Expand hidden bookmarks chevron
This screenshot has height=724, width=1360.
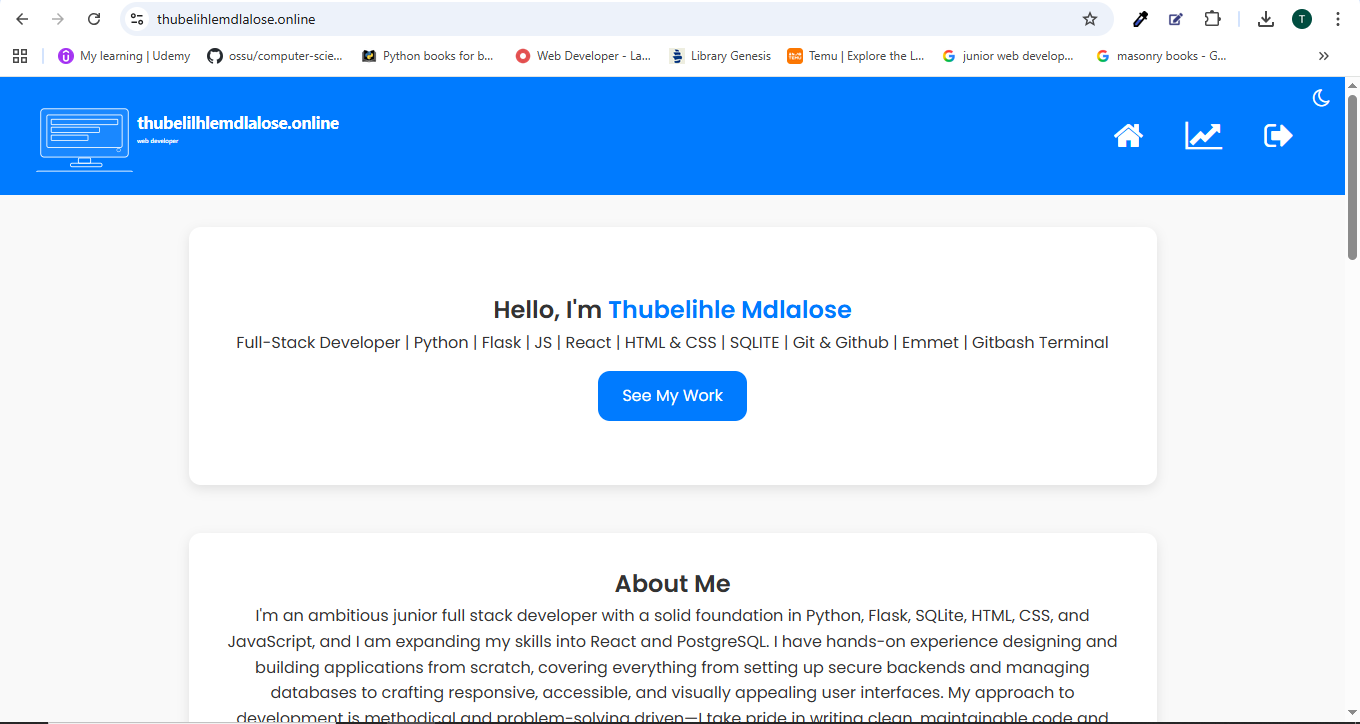click(1324, 56)
